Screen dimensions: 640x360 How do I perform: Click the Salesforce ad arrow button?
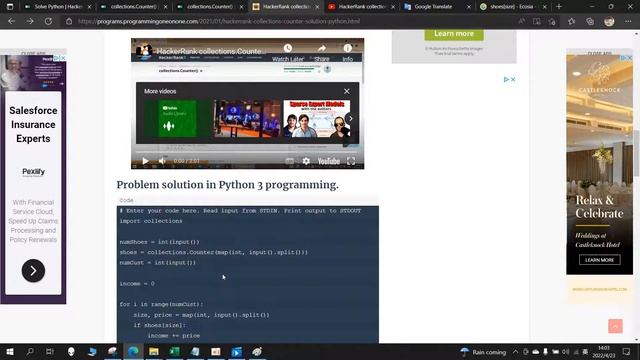click(33, 271)
